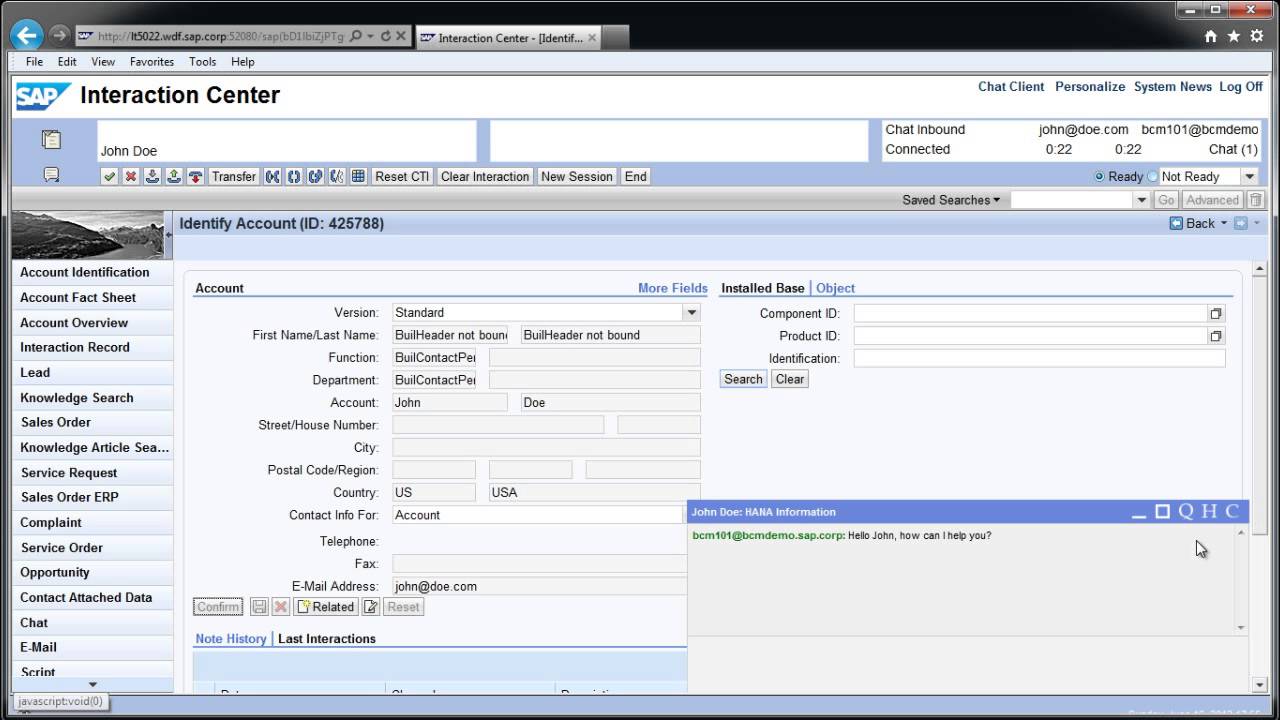Open Knowledge Search in navigation sidebar

coord(77,397)
